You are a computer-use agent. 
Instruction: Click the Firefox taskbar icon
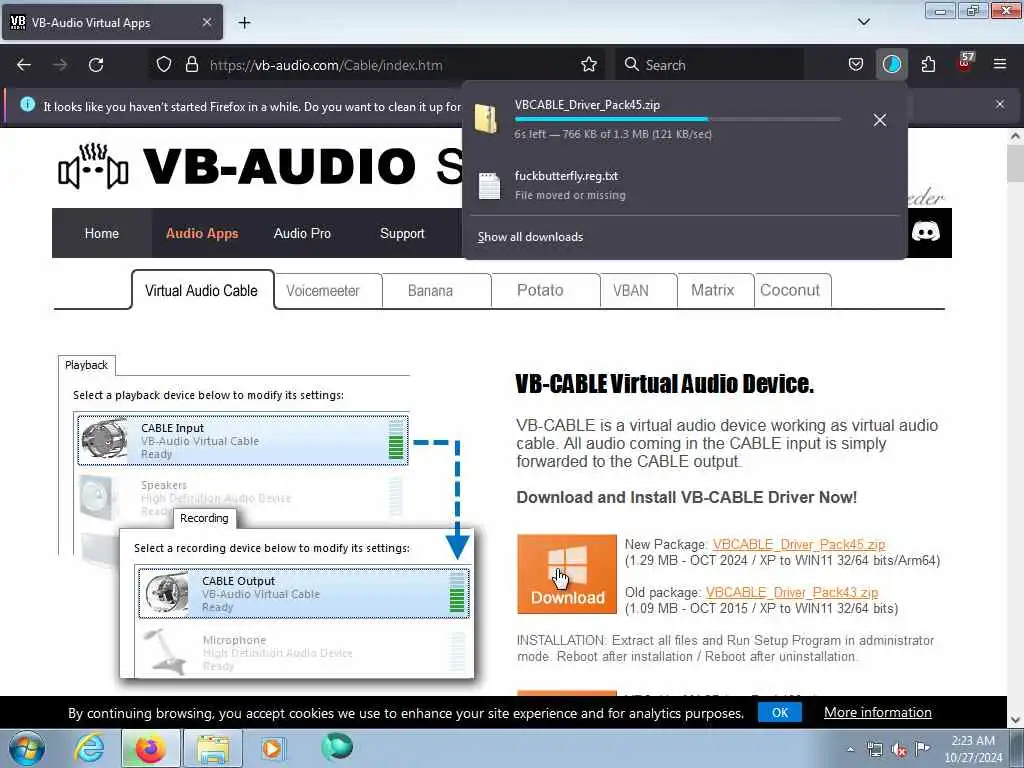150,749
